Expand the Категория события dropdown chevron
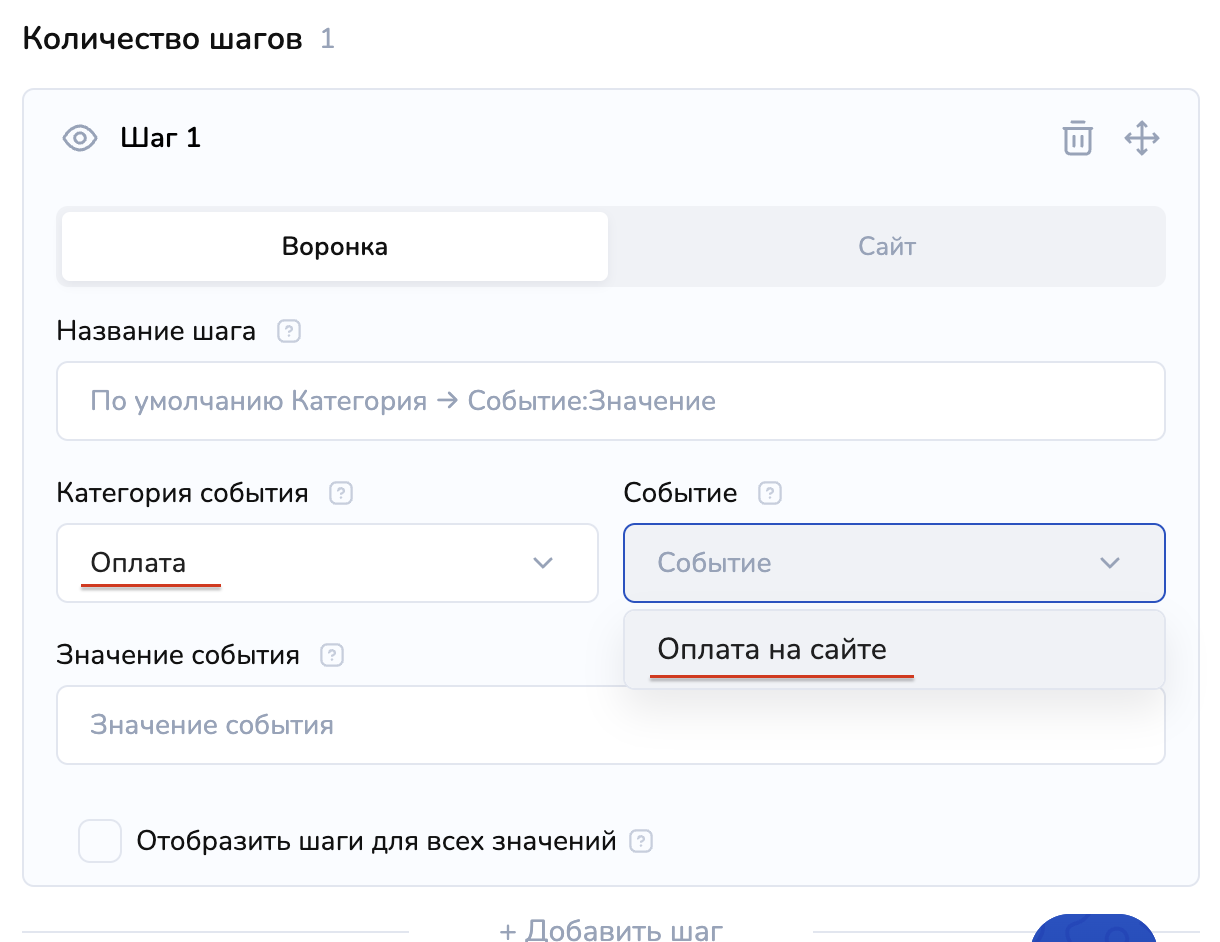 point(543,563)
